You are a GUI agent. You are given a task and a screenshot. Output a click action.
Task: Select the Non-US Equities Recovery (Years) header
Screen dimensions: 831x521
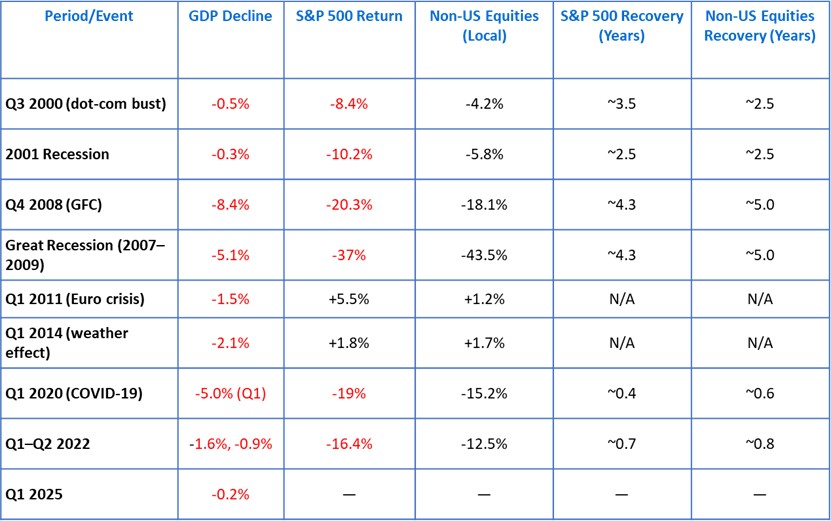(x=760, y=25)
